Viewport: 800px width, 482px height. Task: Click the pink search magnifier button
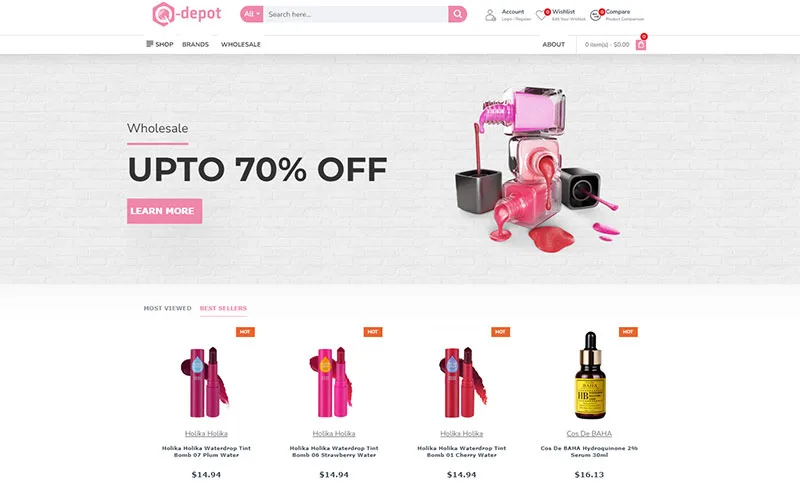tap(458, 14)
